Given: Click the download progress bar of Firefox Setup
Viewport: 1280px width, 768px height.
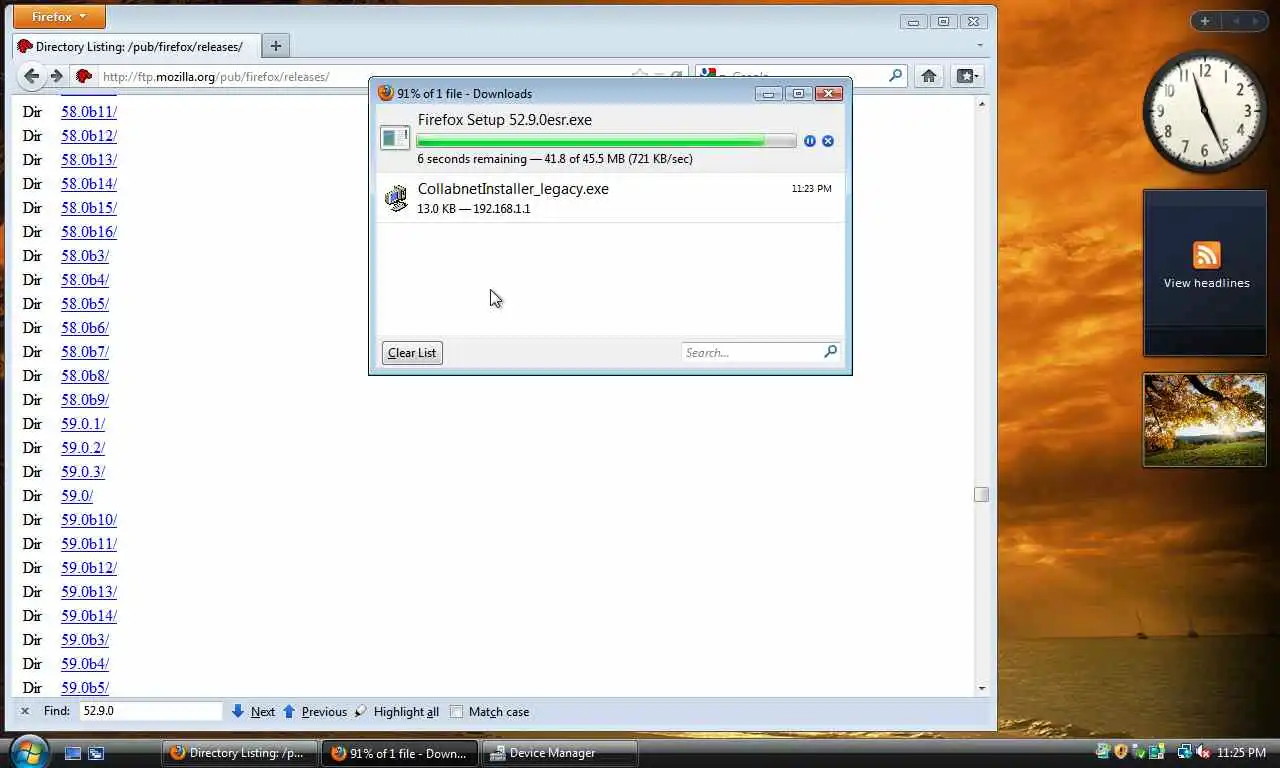Looking at the screenshot, I should (606, 141).
